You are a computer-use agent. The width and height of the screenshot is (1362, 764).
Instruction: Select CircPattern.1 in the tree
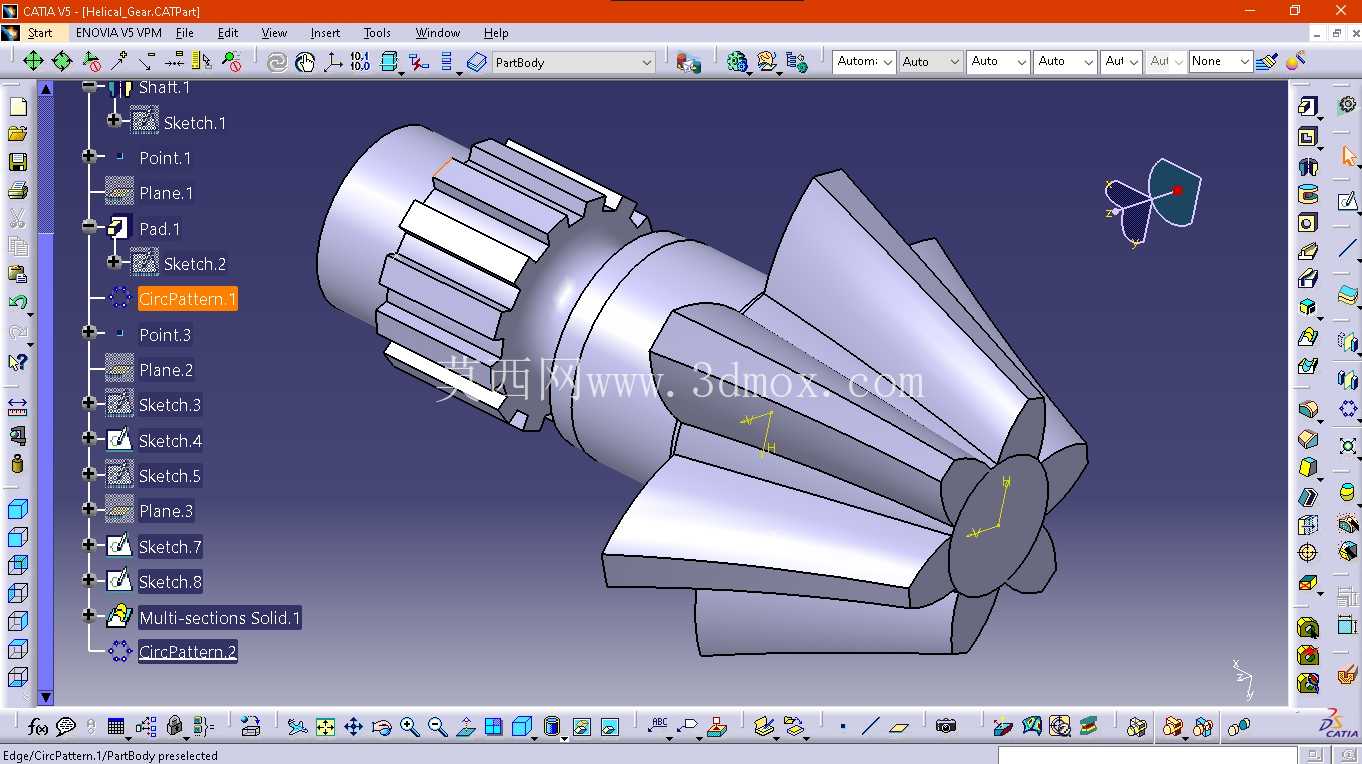pyautogui.click(x=187, y=299)
